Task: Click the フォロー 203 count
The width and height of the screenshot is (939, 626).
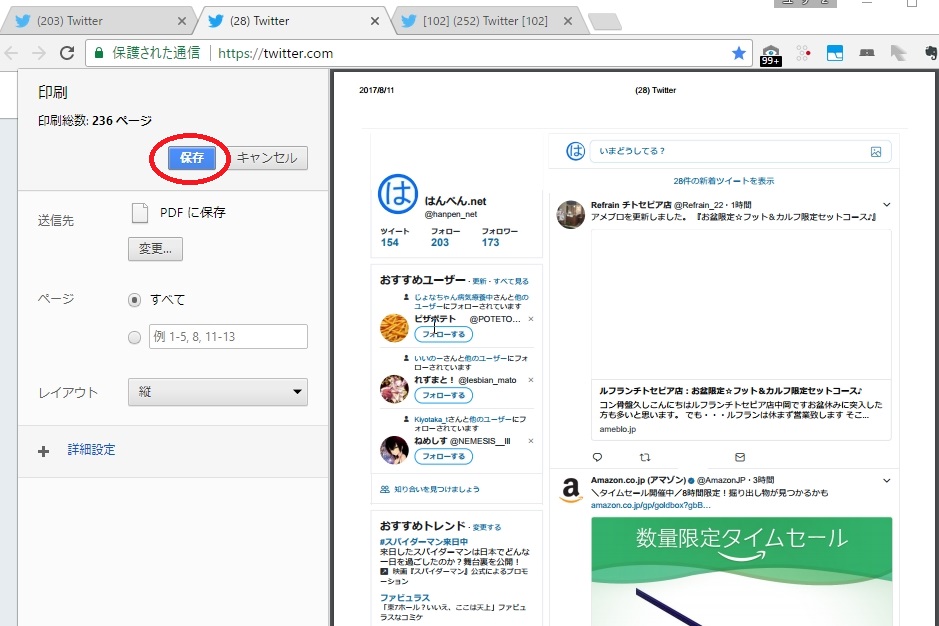Action: pos(445,237)
